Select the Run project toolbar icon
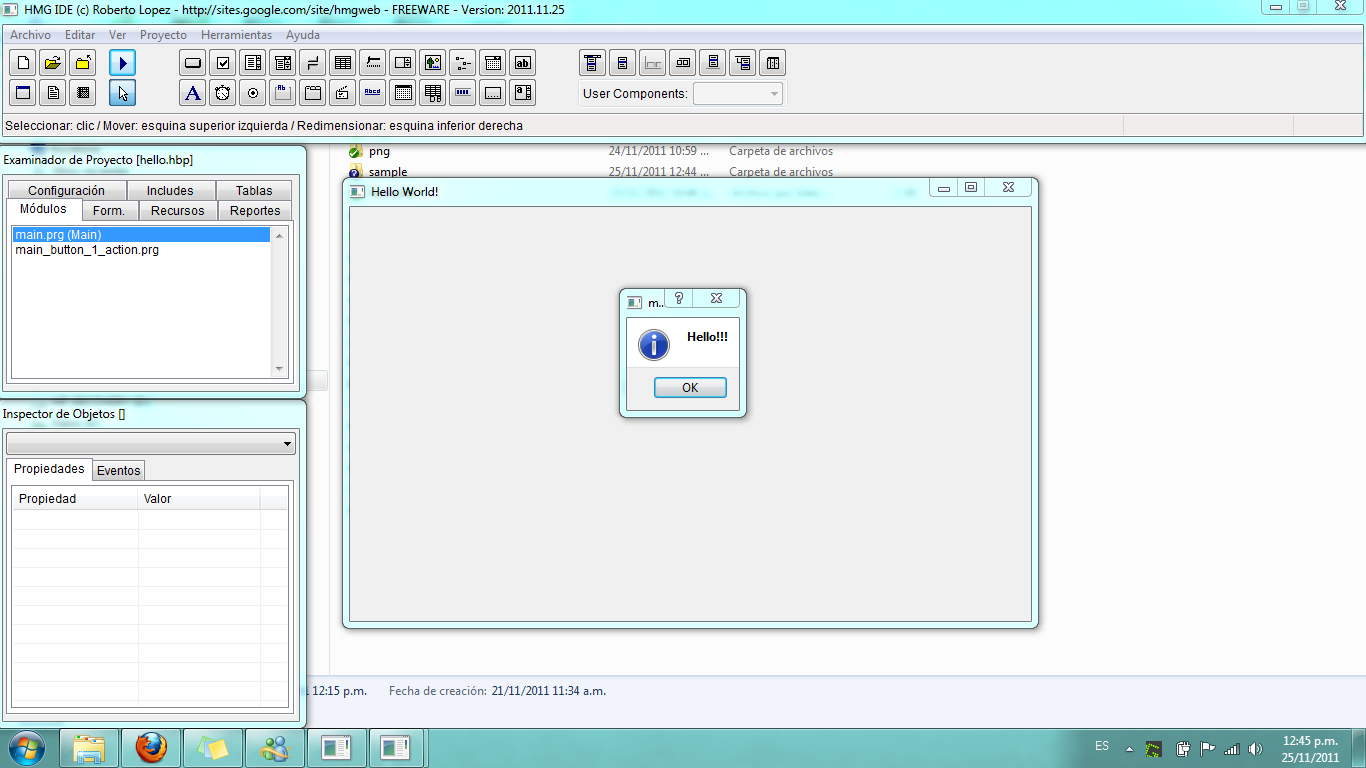The width and height of the screenshot is (1366, 768). (122, 62)
